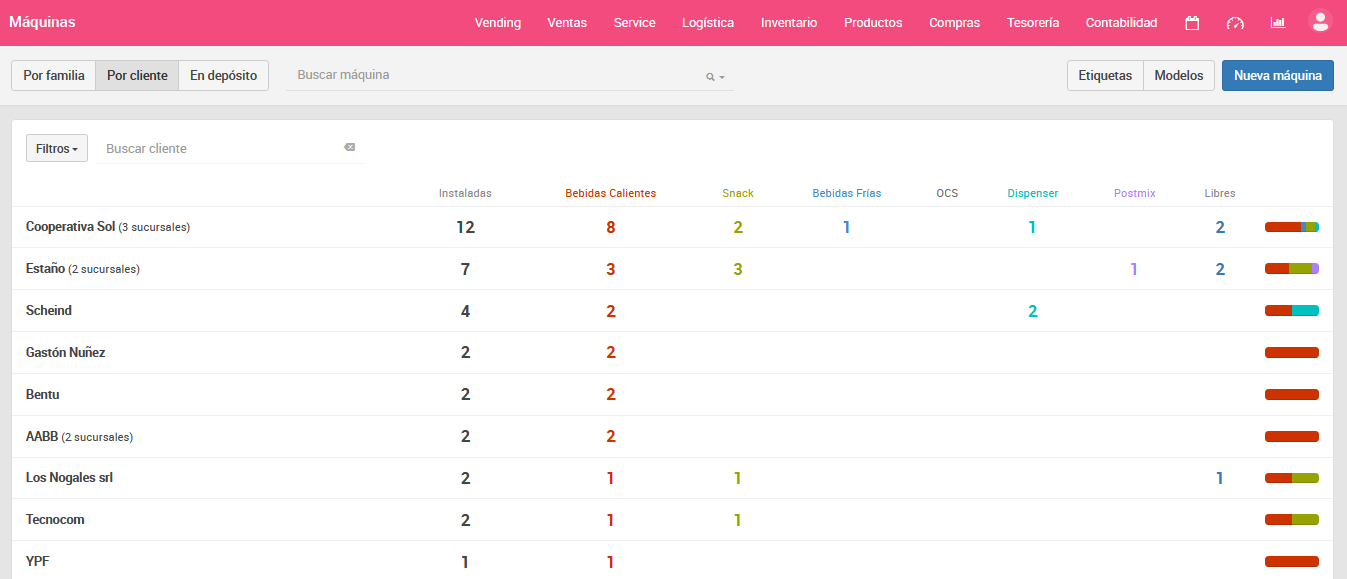
Task: Switch to Por familia view
Action: tap(54, 75)
